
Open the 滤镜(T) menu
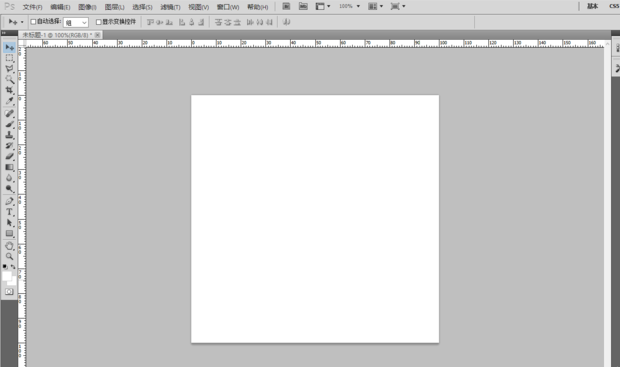click(x=170, y=7)
